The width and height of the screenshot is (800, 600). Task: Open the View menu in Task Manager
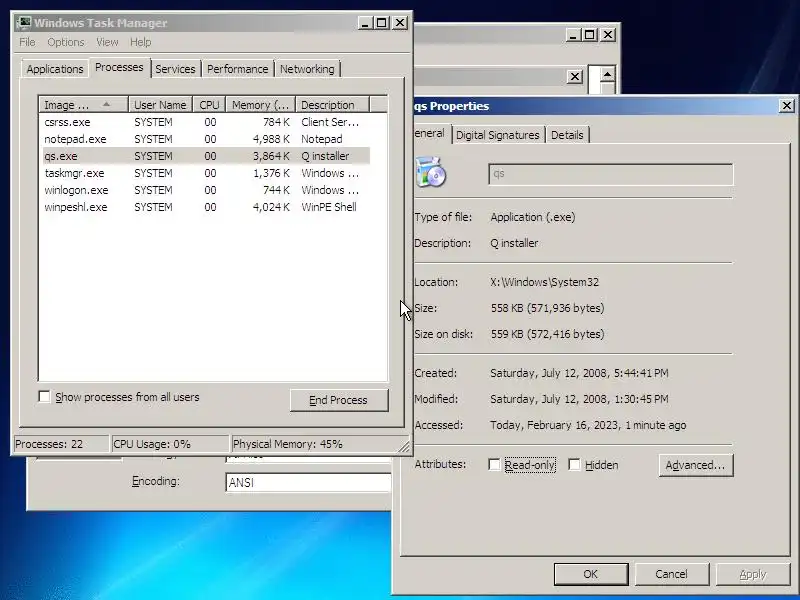pos(107,42)
